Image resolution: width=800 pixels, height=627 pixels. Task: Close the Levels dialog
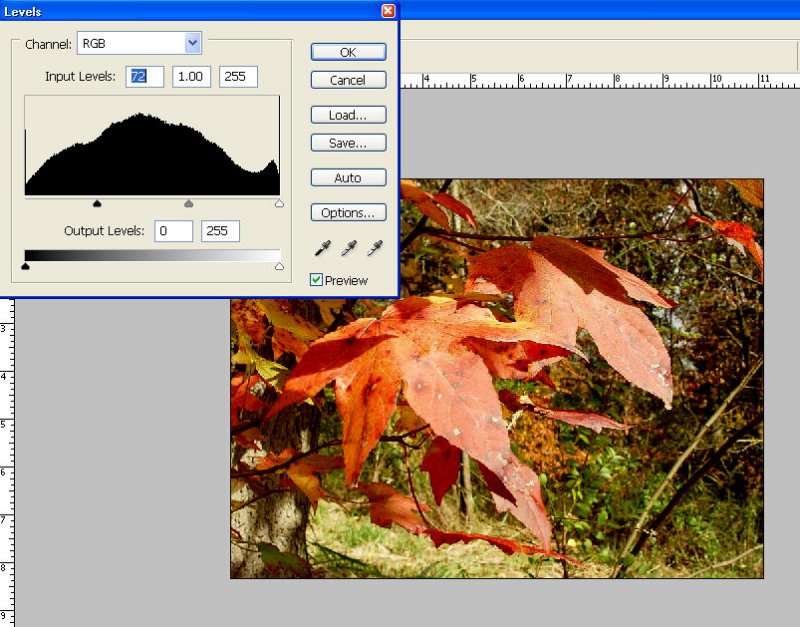click(x=388, y=11)
